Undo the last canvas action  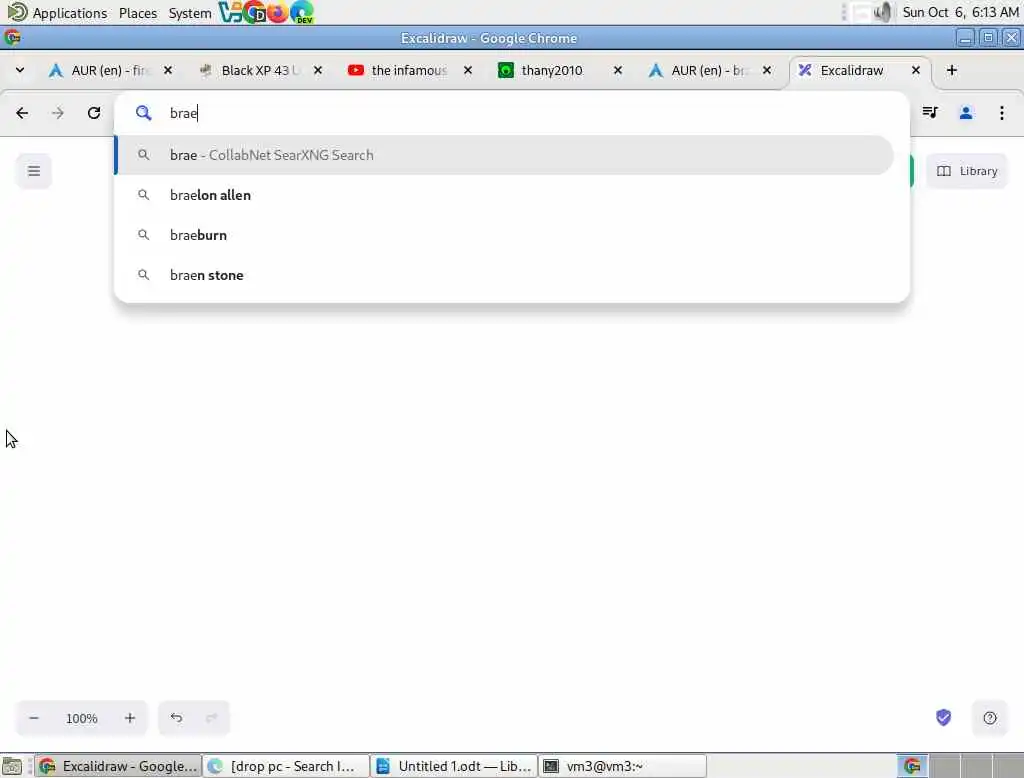coord(176,718)
